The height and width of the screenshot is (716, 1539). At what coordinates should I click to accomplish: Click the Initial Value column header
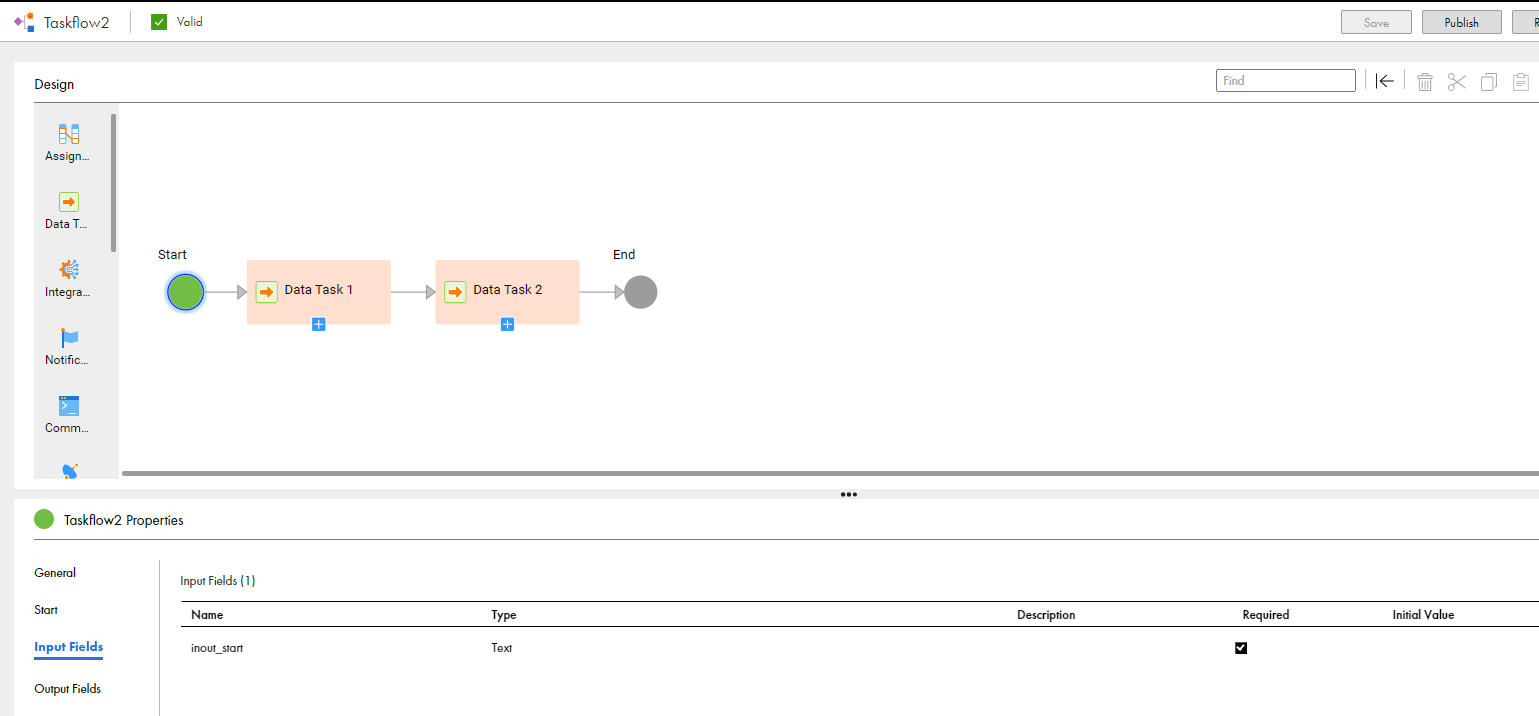tap(1423, 615)
